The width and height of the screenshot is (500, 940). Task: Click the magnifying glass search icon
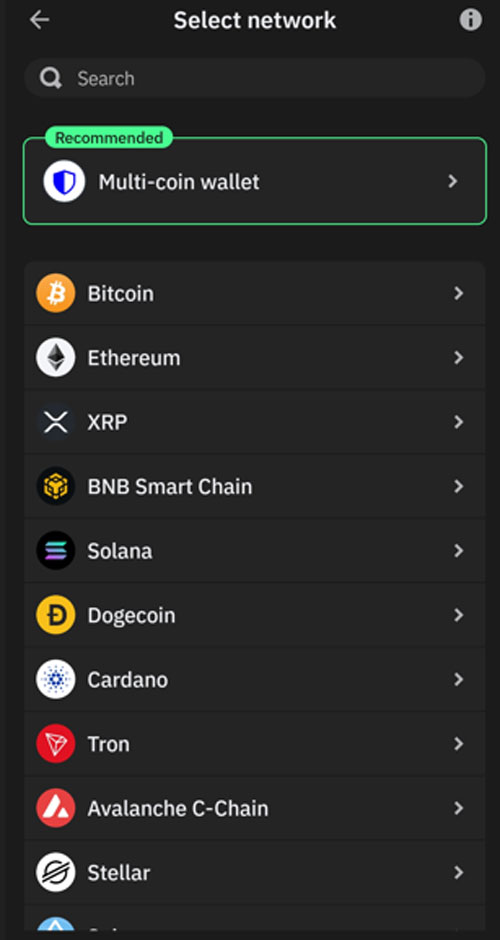[x=50, y=78]
